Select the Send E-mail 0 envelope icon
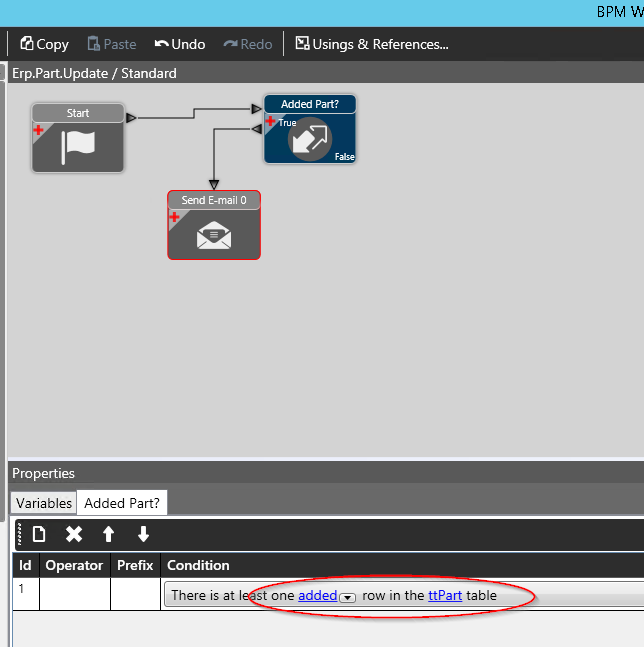 point(214,235)
